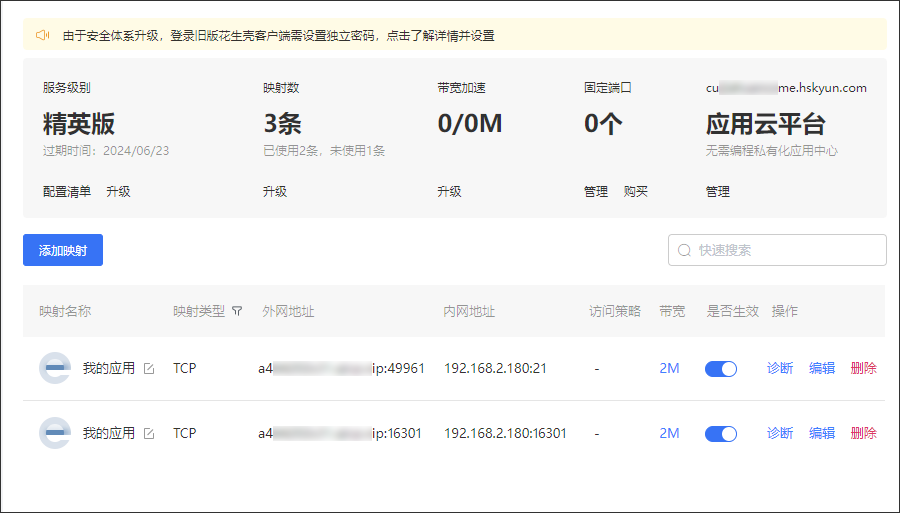Screen dimensions: 900x513
Task: Click 升级 under 映射数
Action: click(x=275, y=192)
